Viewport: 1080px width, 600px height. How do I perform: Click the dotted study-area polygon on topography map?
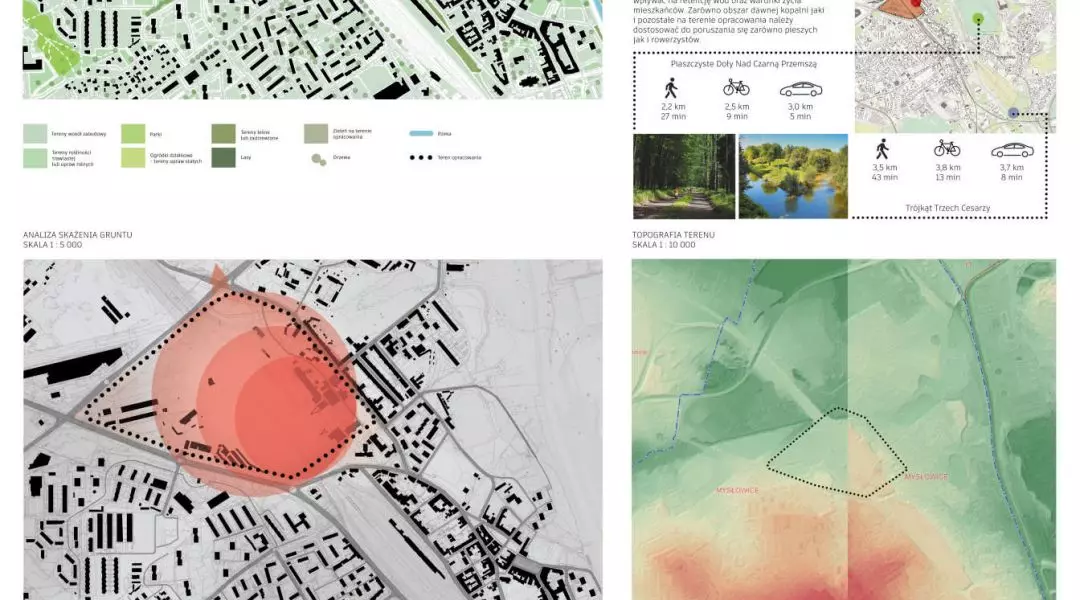coord(837,452)
